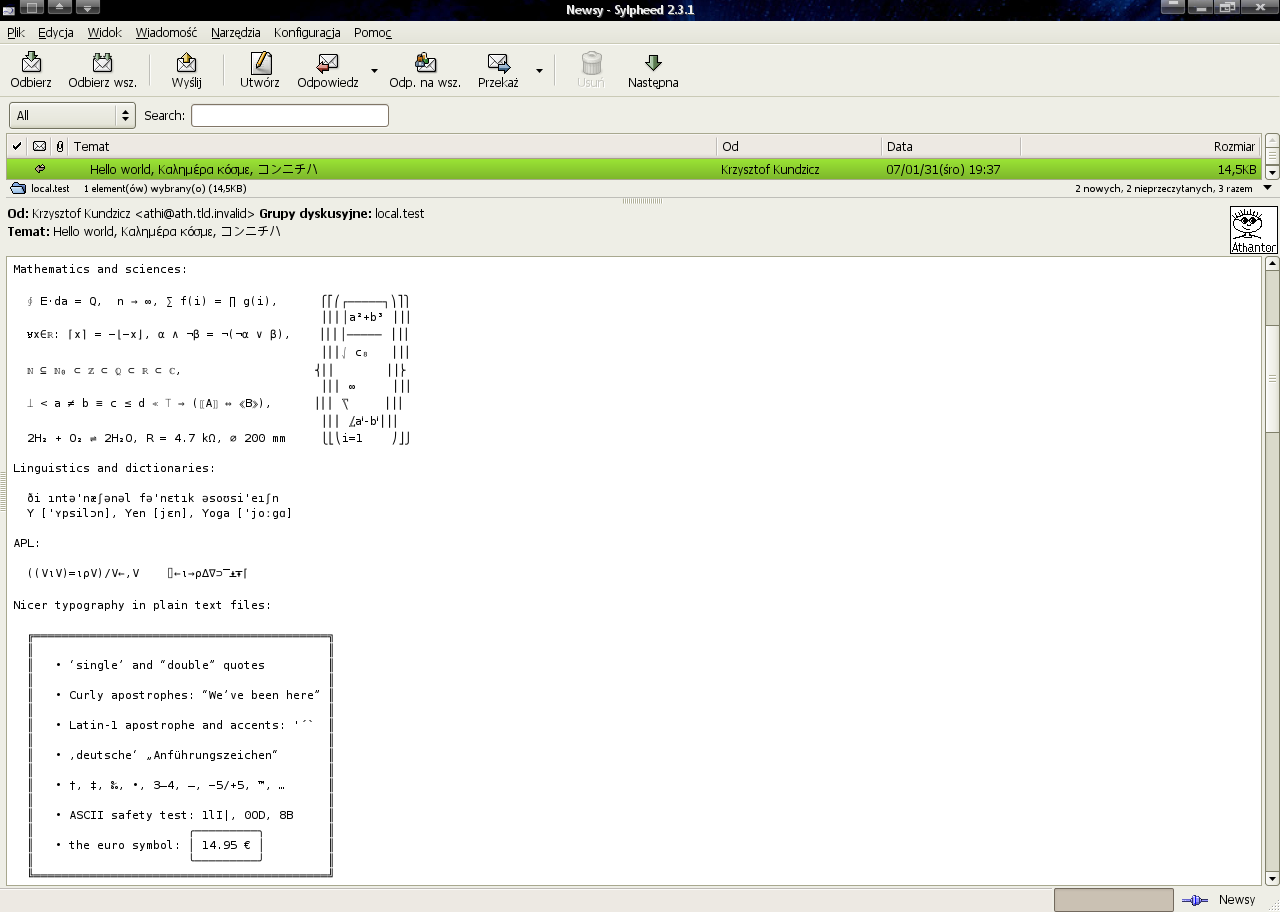Click the checkmark column header icon
Viewport: 1280px width, 912px height.
pyautogui.click(x=17, y=146)
